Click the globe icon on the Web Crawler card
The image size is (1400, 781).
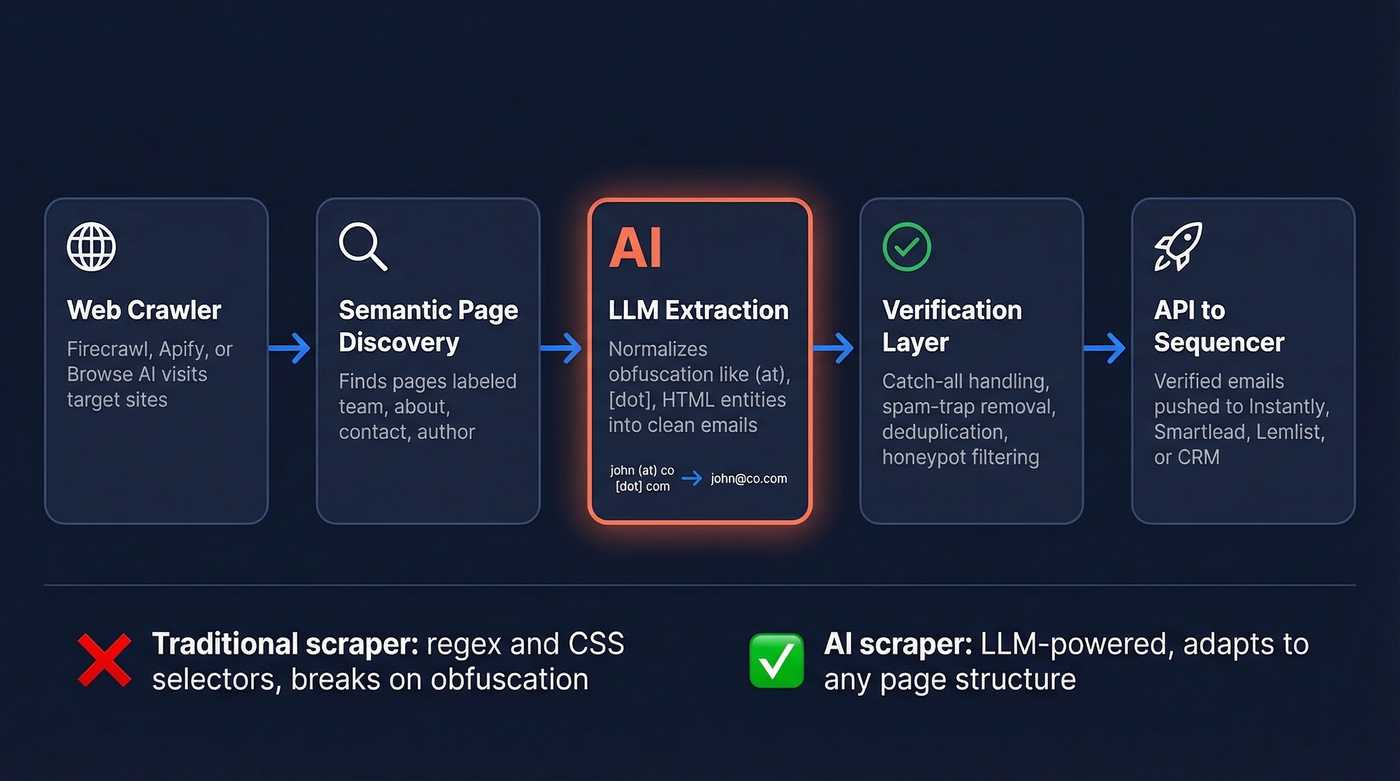point(91,246)
